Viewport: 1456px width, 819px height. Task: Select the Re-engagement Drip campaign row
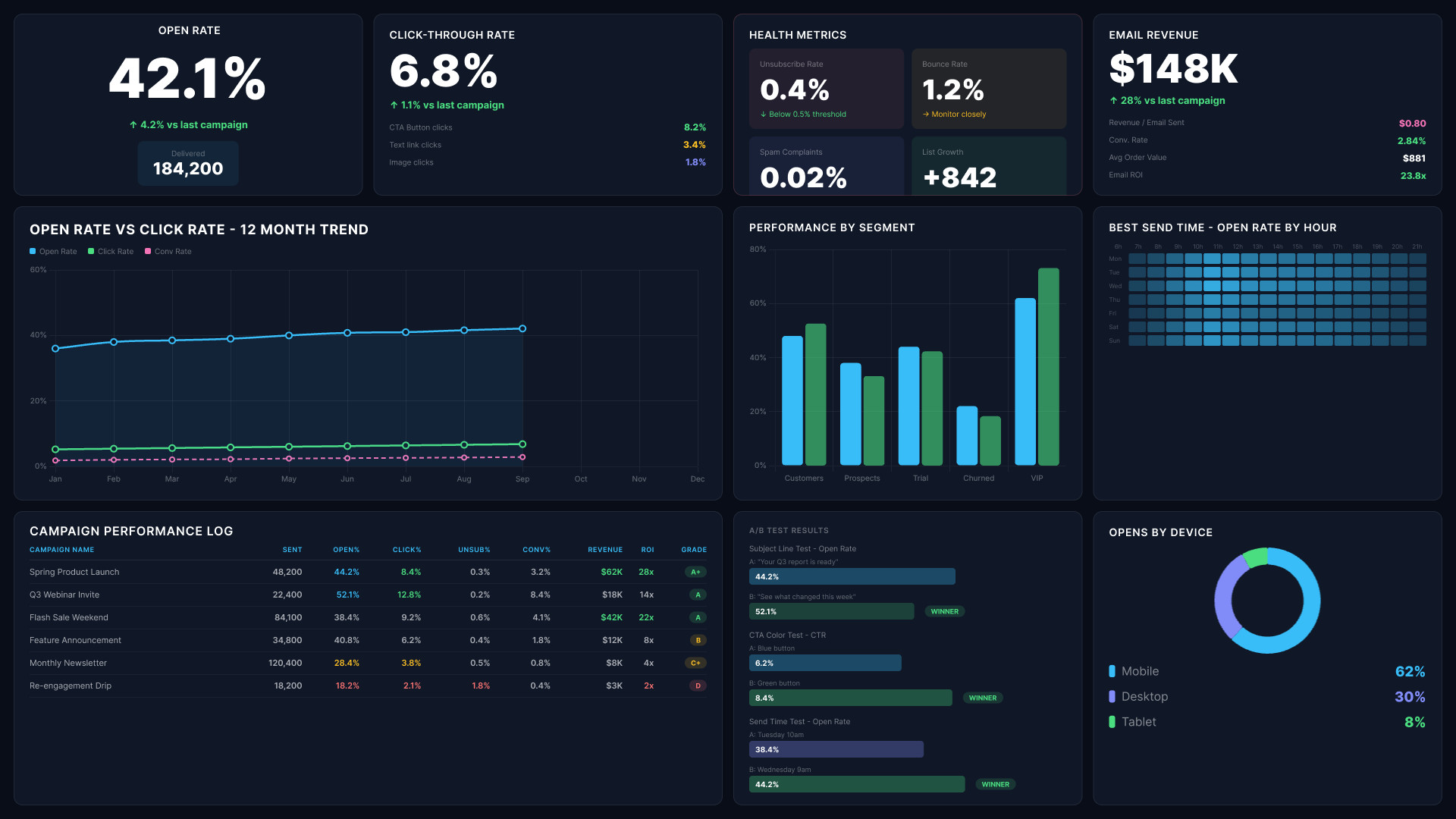point(368,686)
